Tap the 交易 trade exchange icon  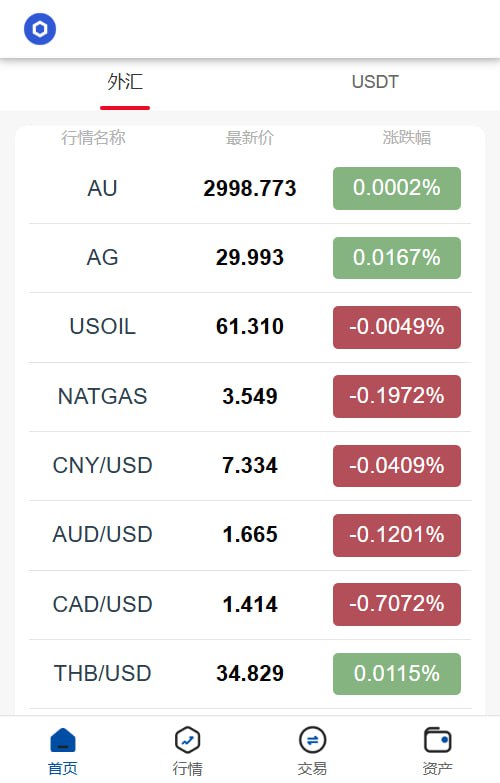coord(312,740)
